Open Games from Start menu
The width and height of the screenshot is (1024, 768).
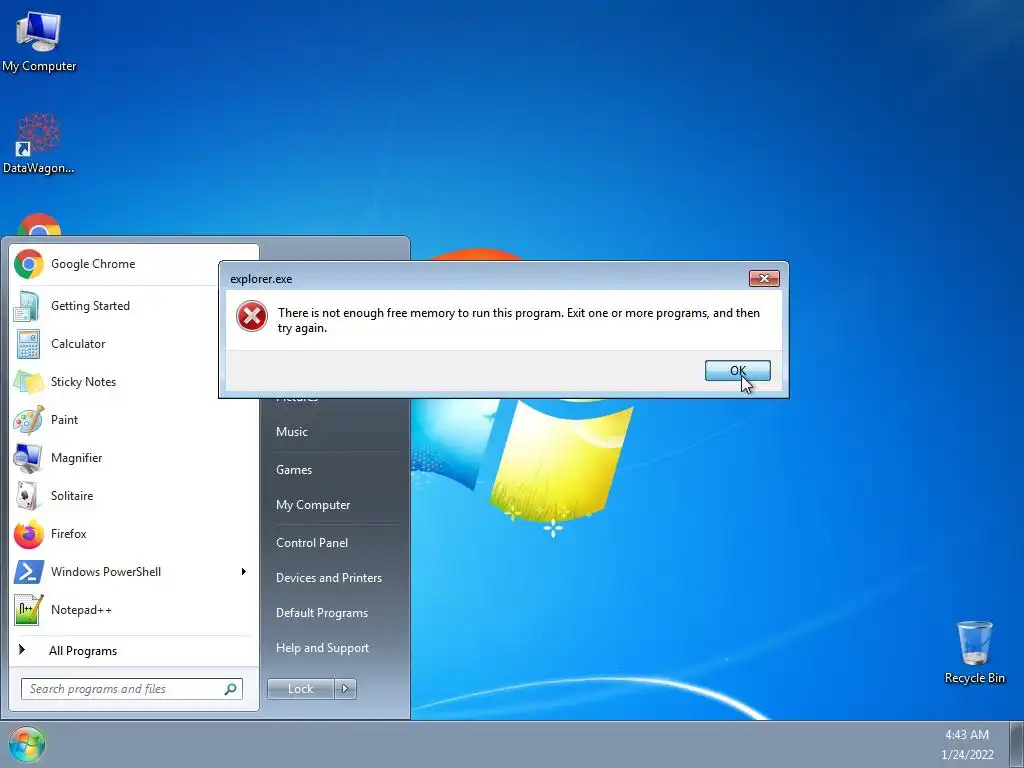pos(294,470)
